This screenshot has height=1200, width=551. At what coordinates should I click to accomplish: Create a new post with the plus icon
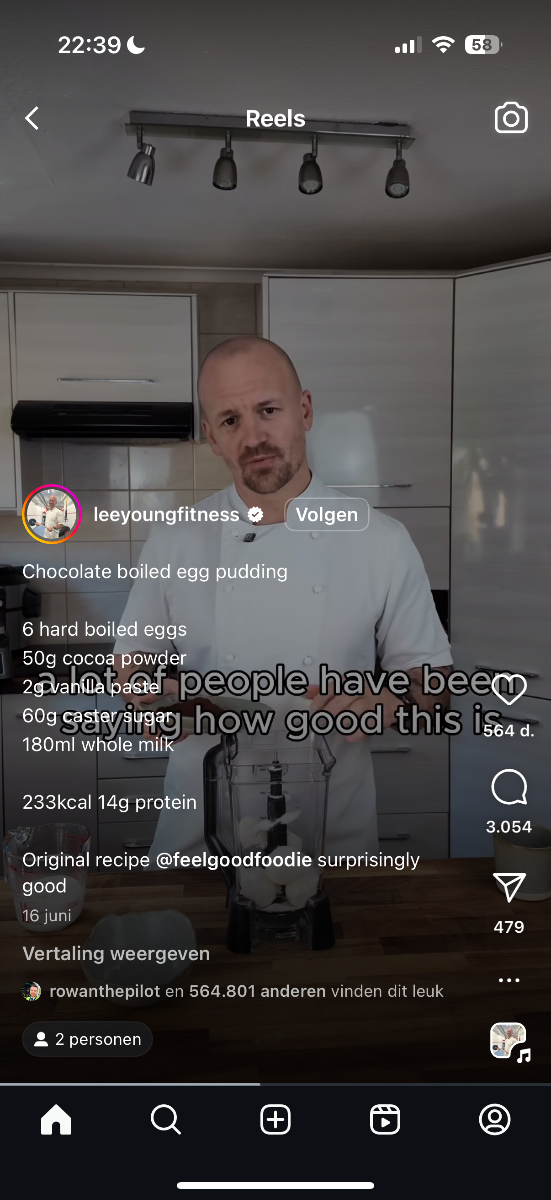pos(275,1120)
